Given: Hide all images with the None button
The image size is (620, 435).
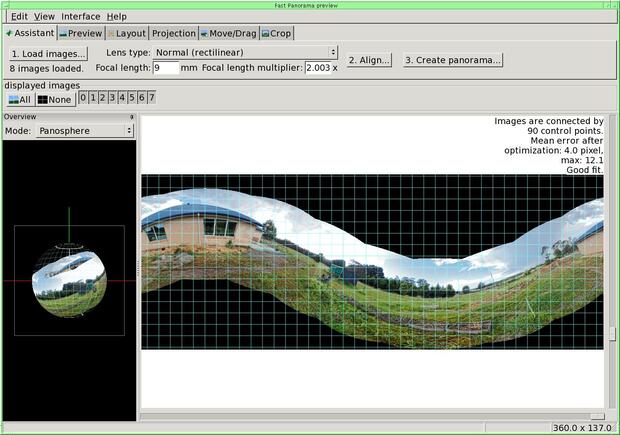Looking at the screenshot, I should (x=54, y=99).
